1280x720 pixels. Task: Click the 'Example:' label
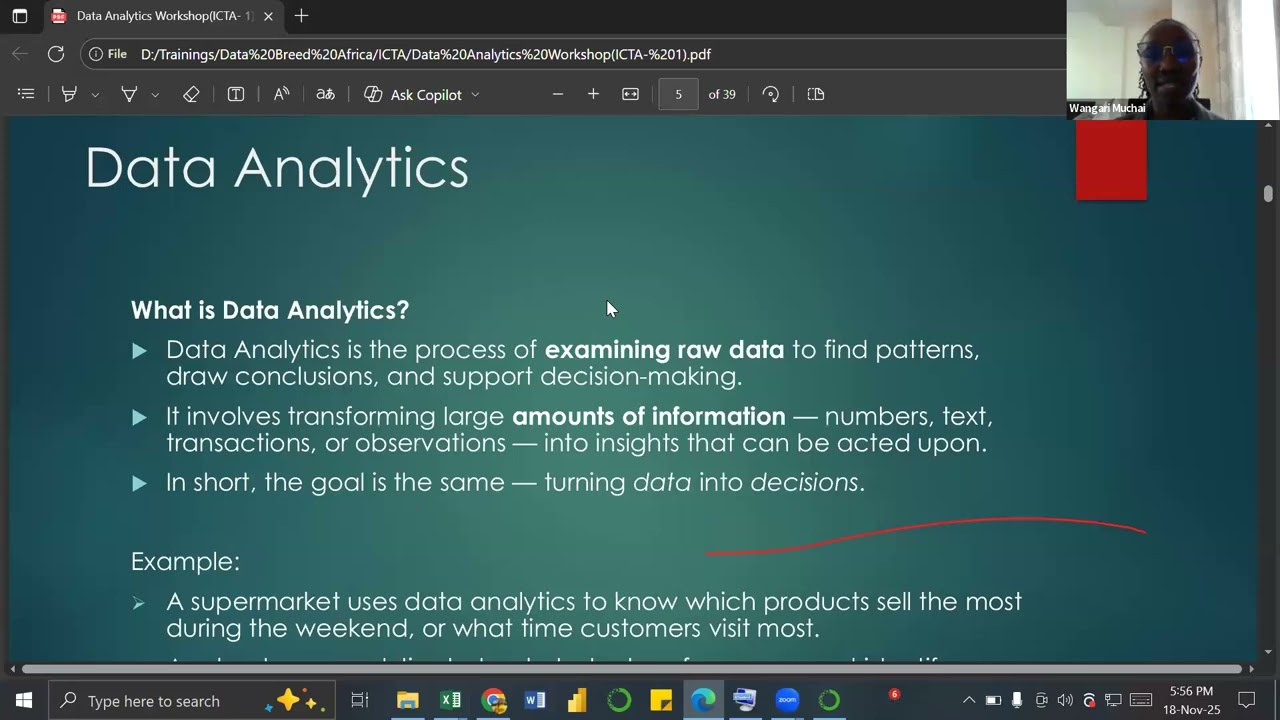tap(185, 561)
